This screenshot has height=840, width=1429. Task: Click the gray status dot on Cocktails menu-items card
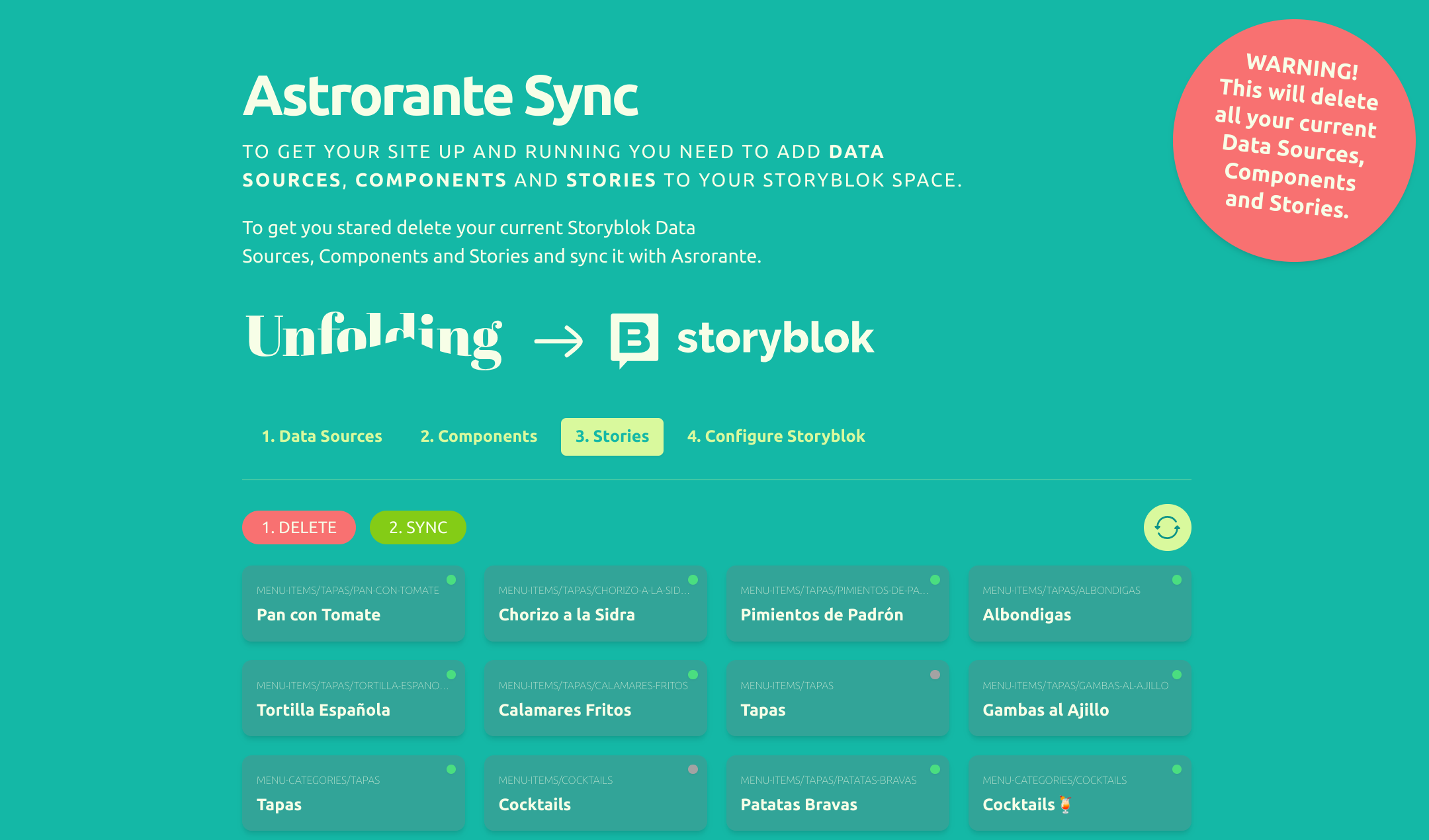pos(693,769)
